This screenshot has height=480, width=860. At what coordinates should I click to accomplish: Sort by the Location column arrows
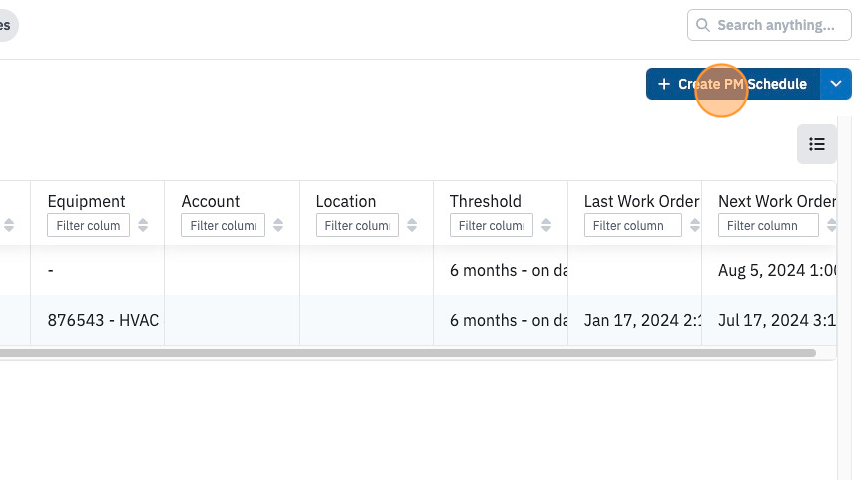coord(412,225)
